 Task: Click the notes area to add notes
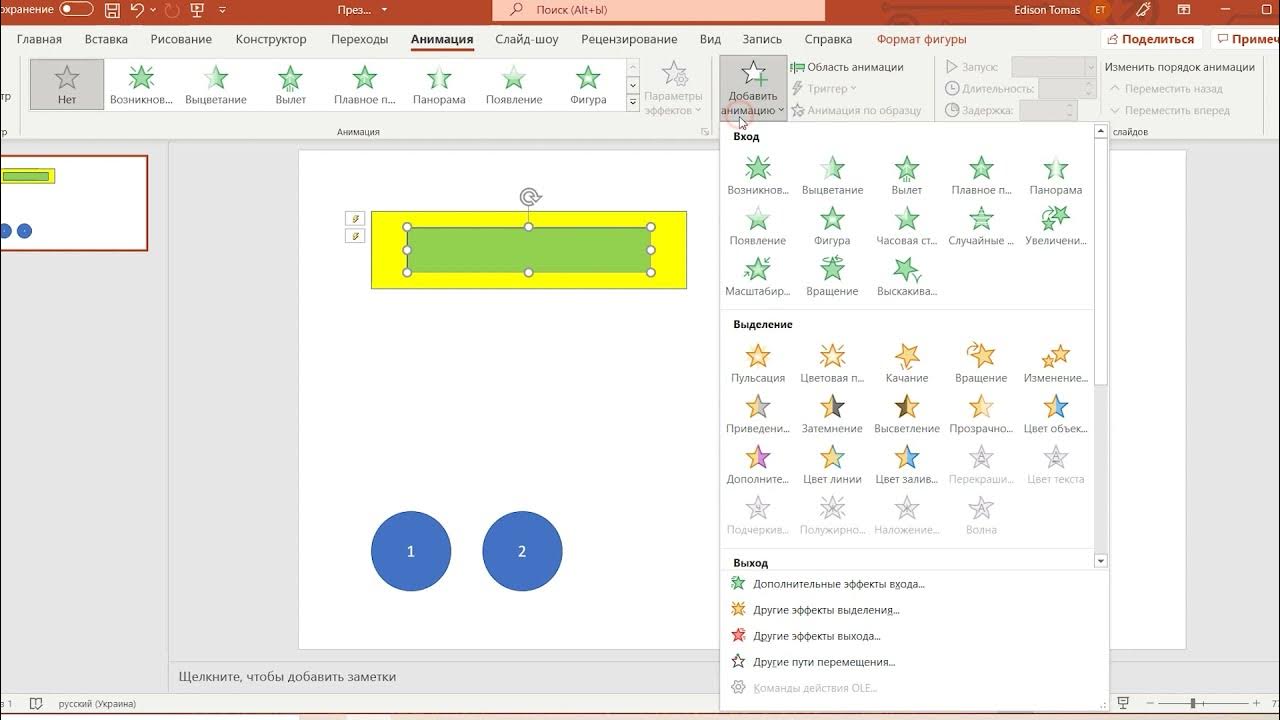(x=287, y=677)
